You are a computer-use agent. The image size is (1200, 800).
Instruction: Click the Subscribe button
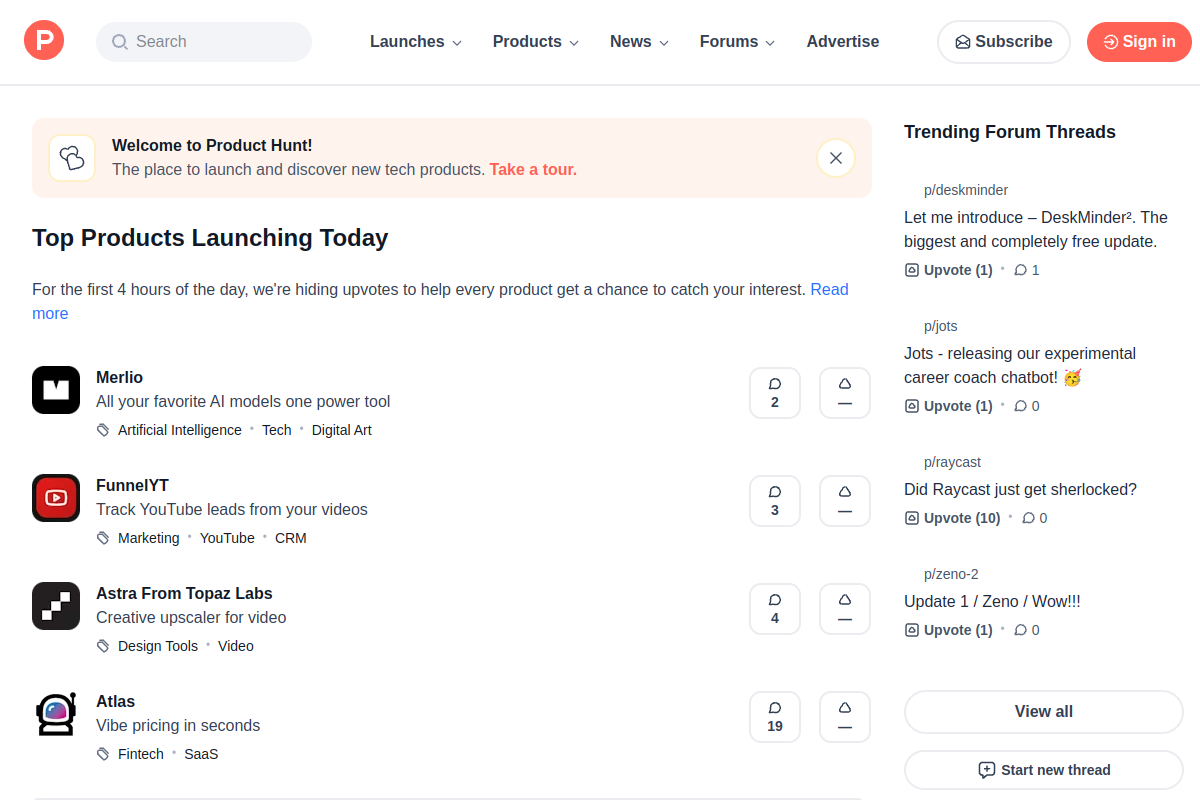pyautogui.click(x=1004, y=42)
